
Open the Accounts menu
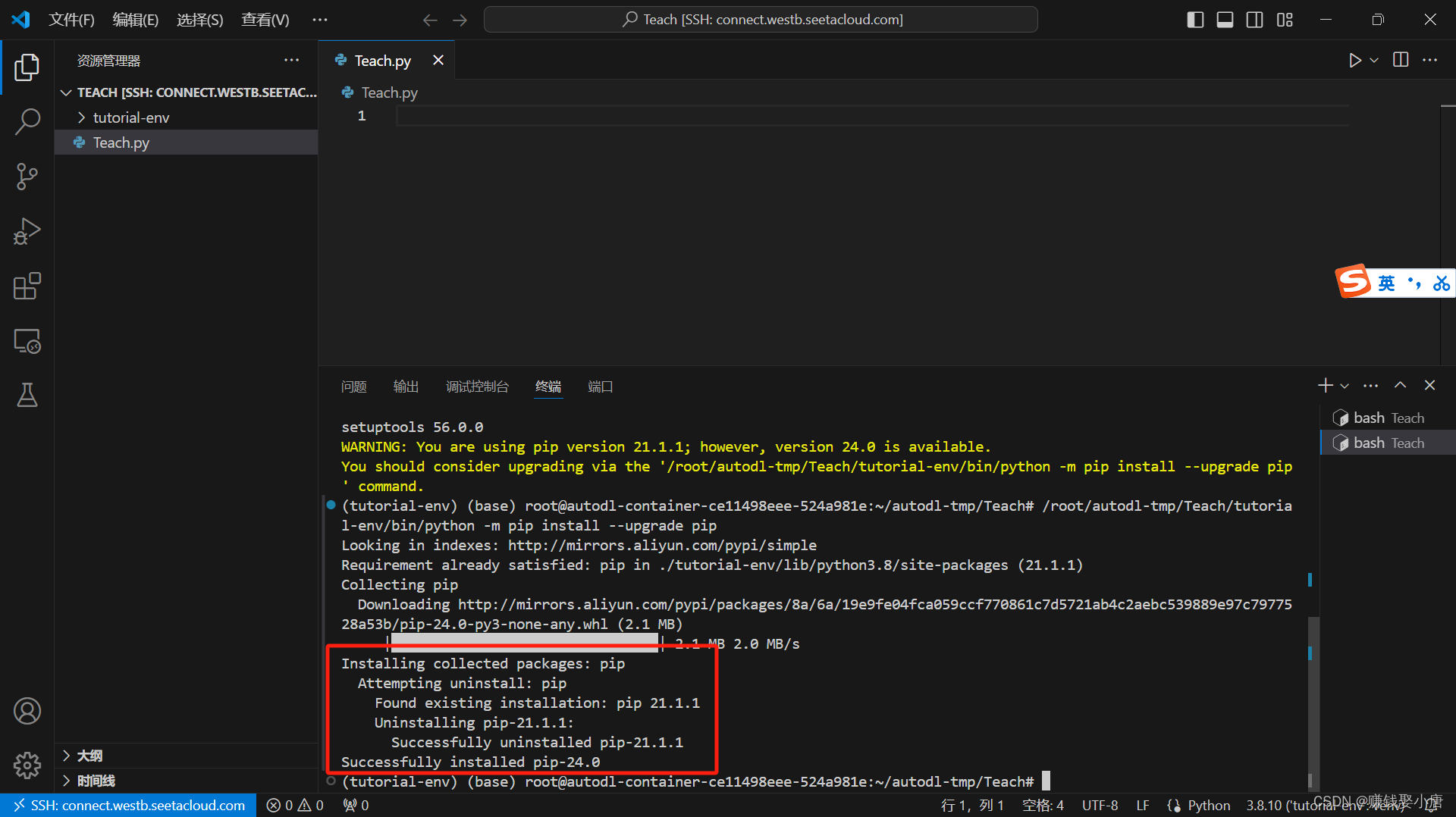(27, 711)
